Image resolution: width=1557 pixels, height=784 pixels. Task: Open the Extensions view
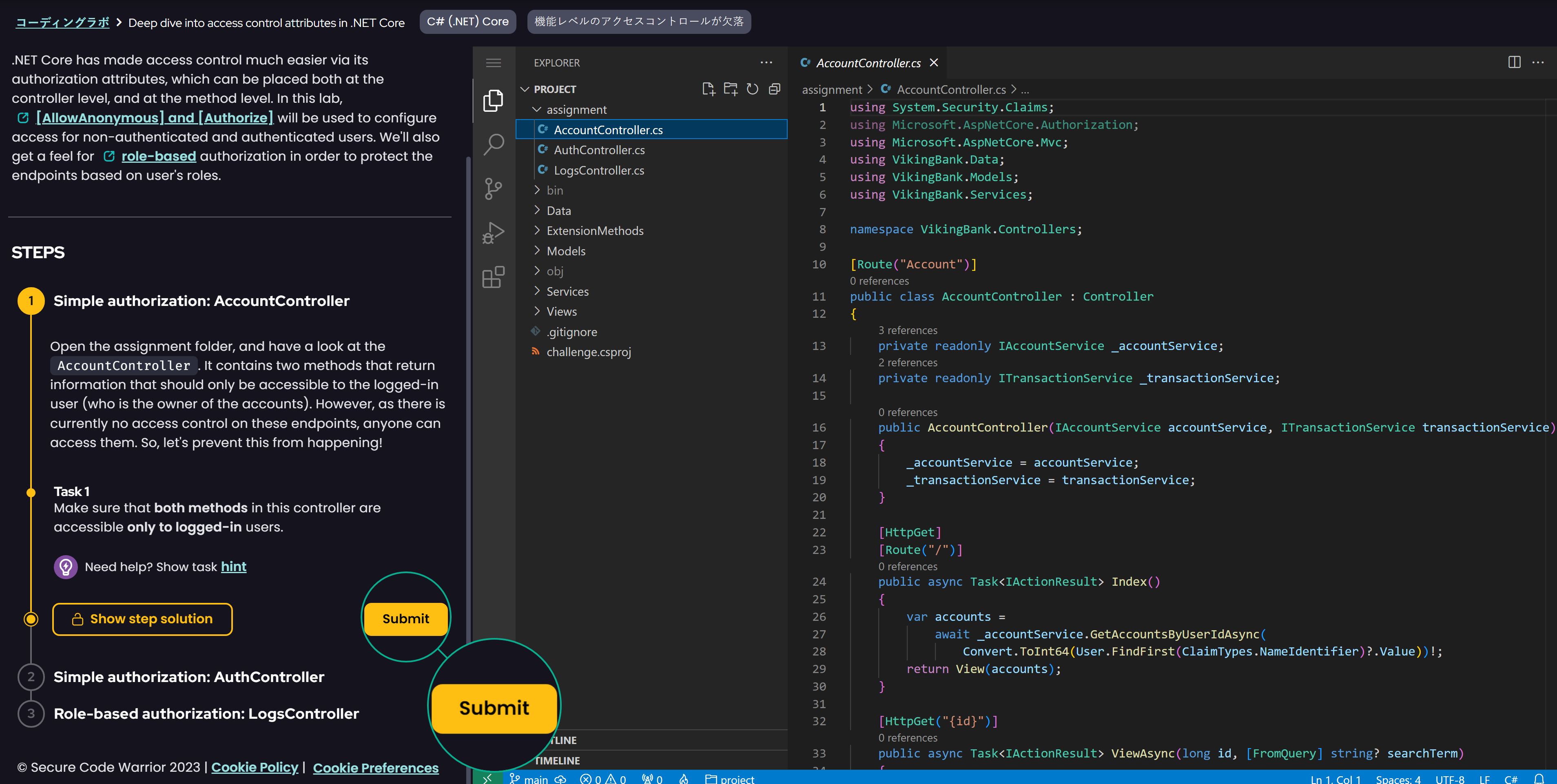coord(493,277)
